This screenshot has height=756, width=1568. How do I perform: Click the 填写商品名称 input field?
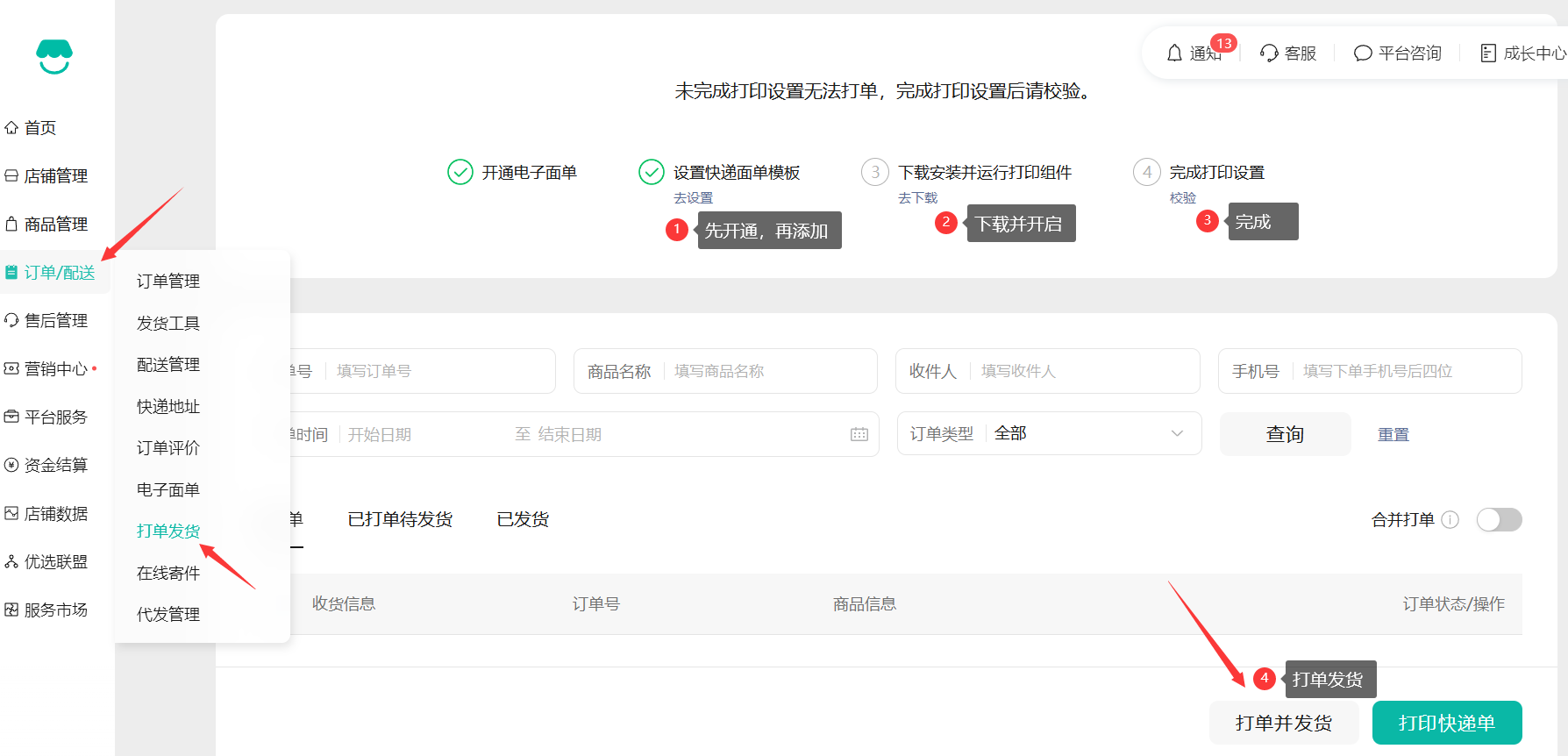click(767, 371)
